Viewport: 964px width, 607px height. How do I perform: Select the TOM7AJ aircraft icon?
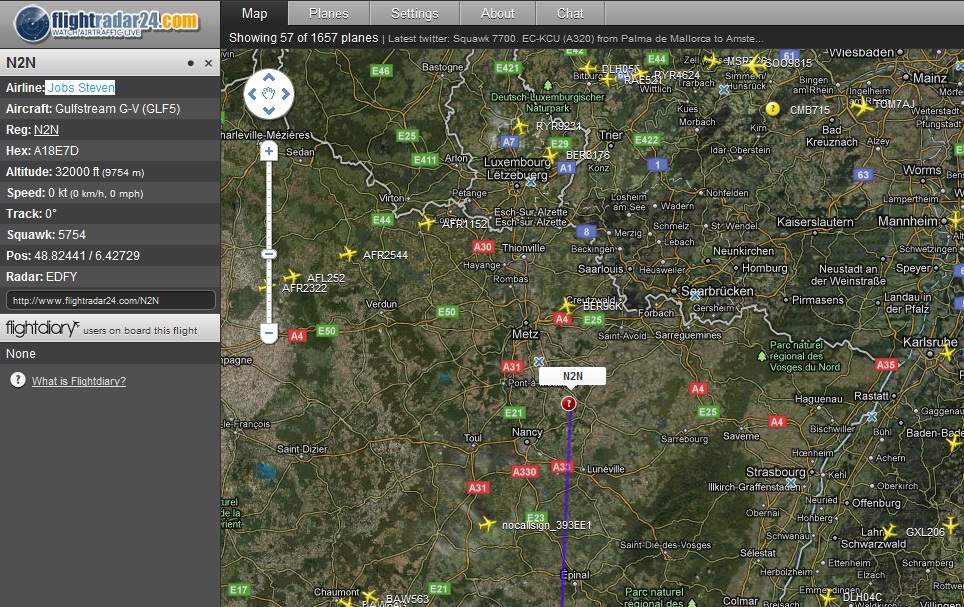(862, 107)
